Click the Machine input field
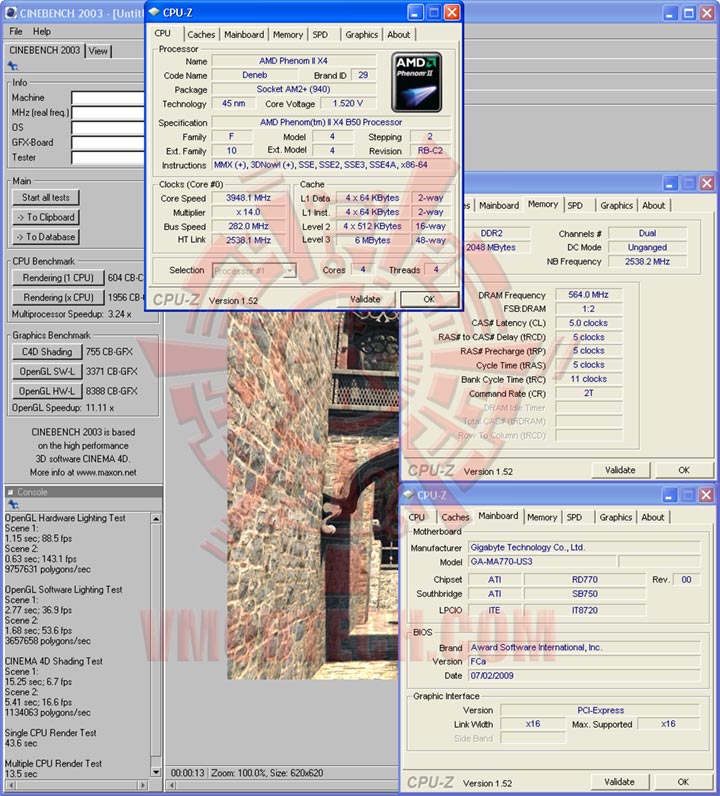This screenshot has height=796, width=720. pyautogui.click(x=108, y=98)
